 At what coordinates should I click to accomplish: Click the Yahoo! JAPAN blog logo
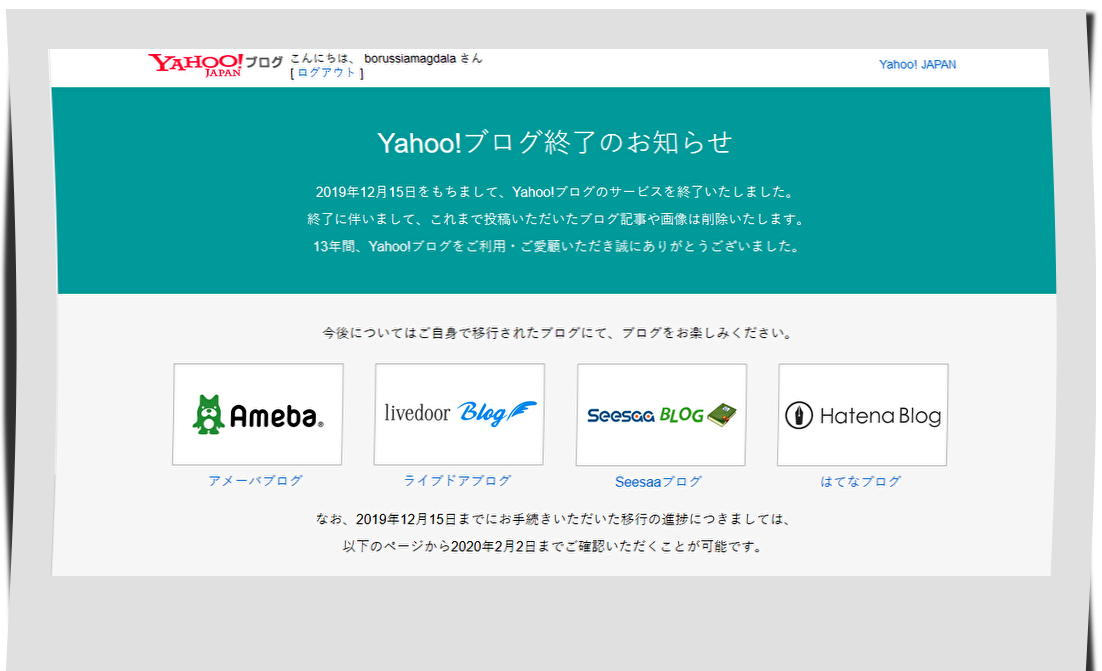(x=215, y=65)
